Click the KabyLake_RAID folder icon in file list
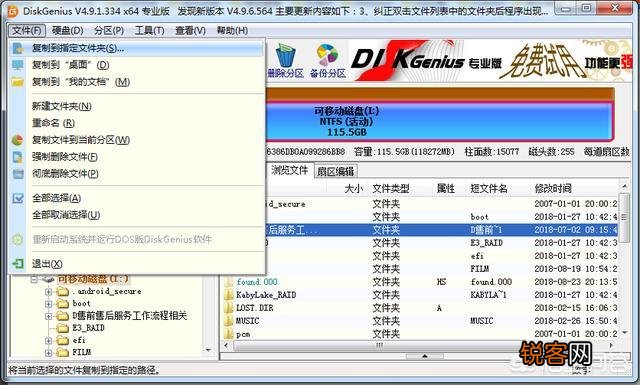Screen dimensions: 640x385 [229, 295]
